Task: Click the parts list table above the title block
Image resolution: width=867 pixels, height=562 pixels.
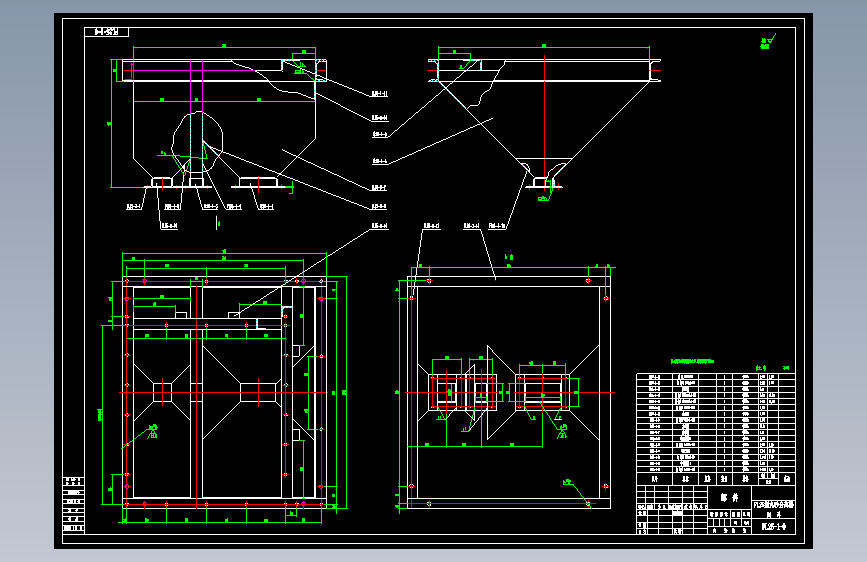Action: (715, 429)
